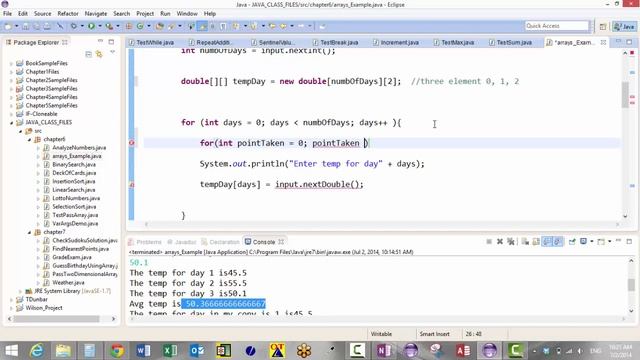Collapse the chapter6 package
640x360 pixels.
click(29, 140)
